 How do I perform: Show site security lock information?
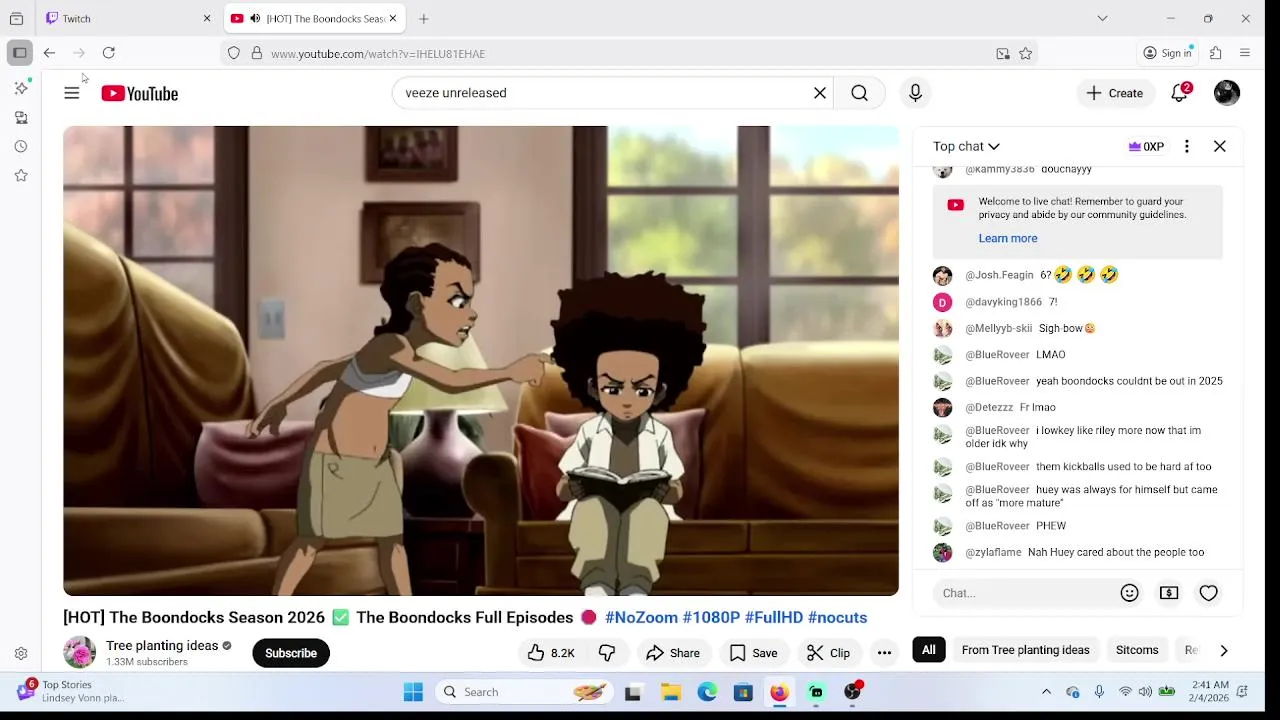(x=257, y=54)
